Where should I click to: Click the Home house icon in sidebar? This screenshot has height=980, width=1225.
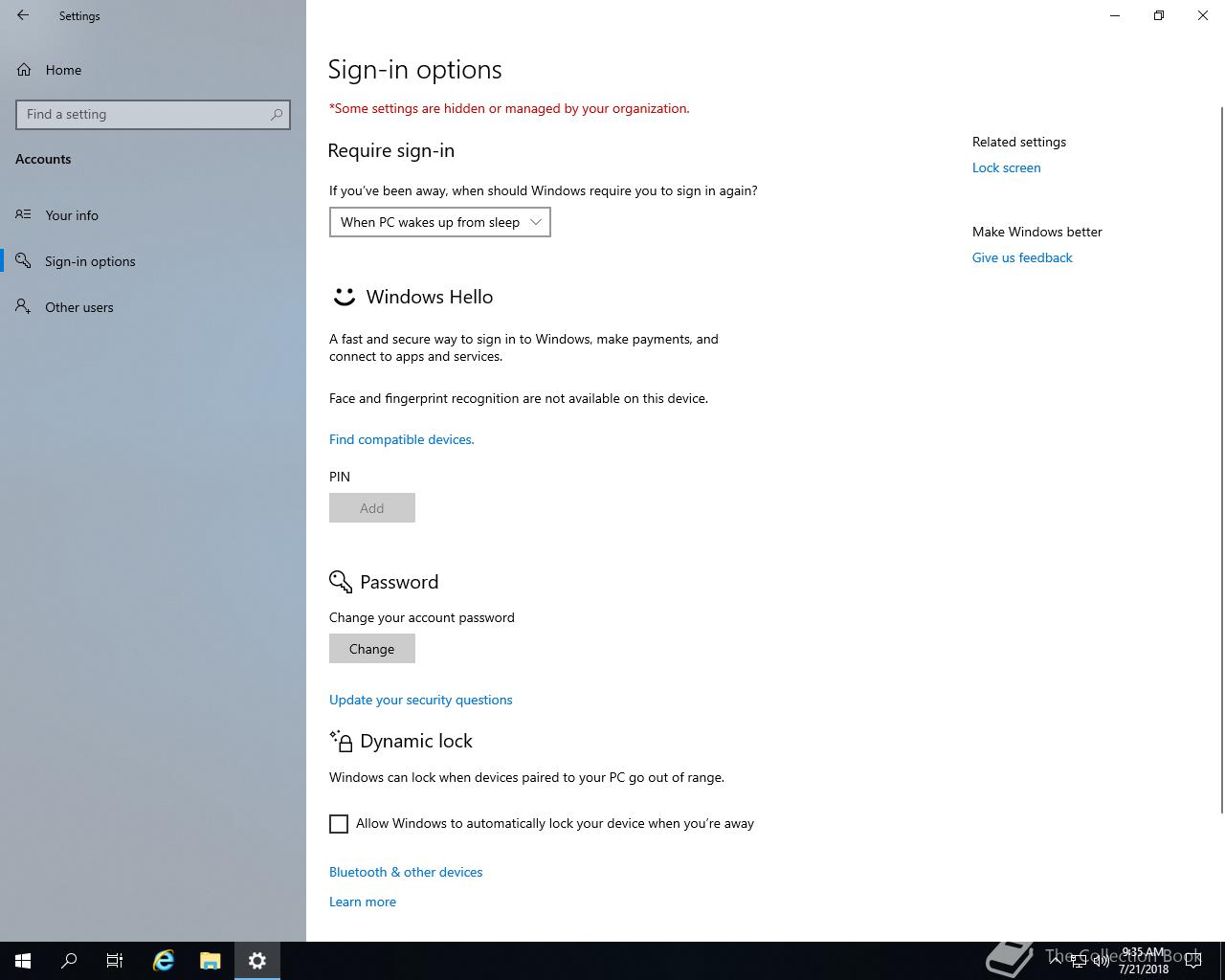[24, 70]
